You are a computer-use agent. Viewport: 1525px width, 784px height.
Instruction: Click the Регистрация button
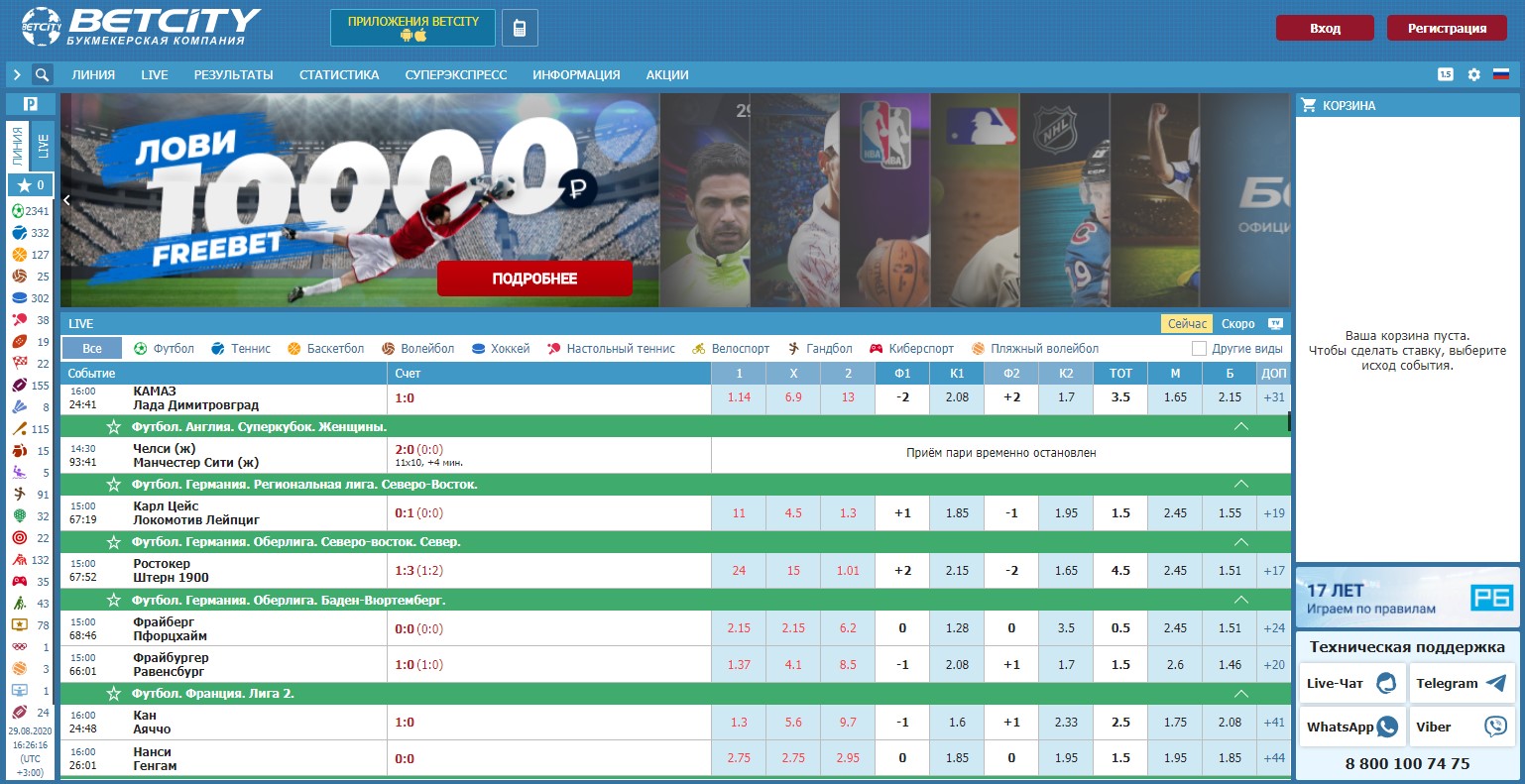pyautogui.click(x=1447, y=29)
